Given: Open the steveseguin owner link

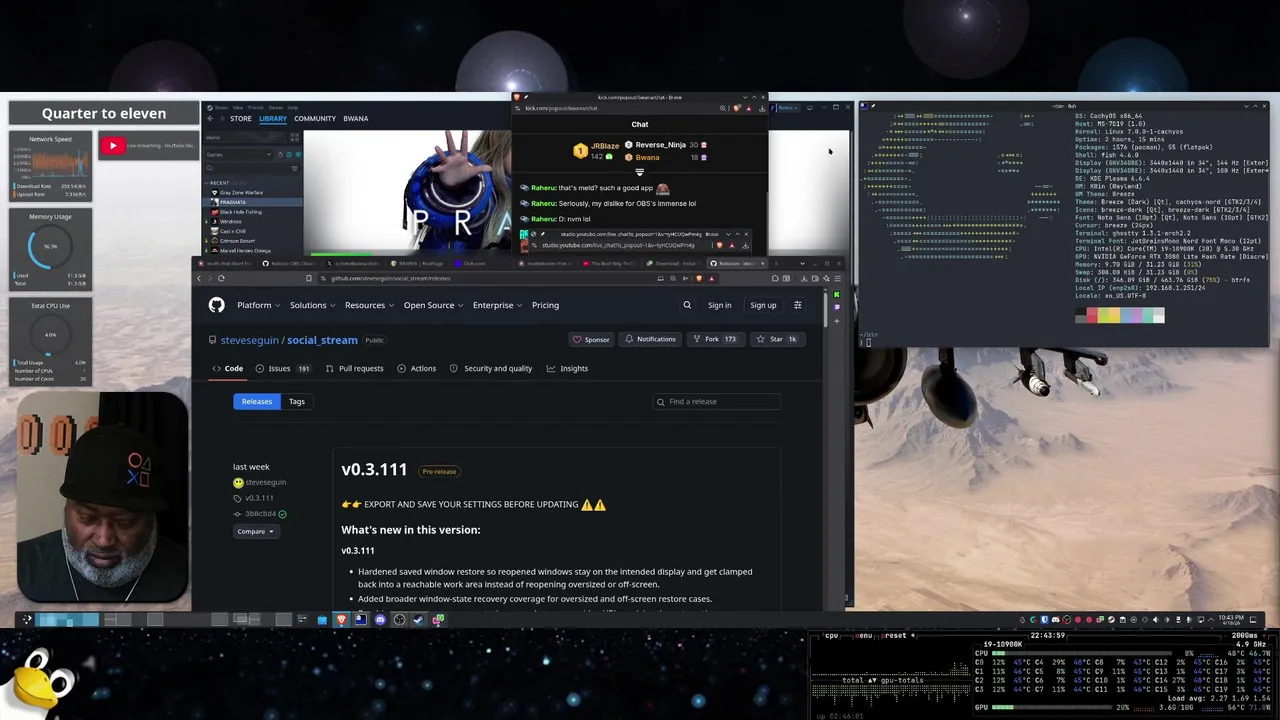Looking at the screenshot, I should point(250,340).
